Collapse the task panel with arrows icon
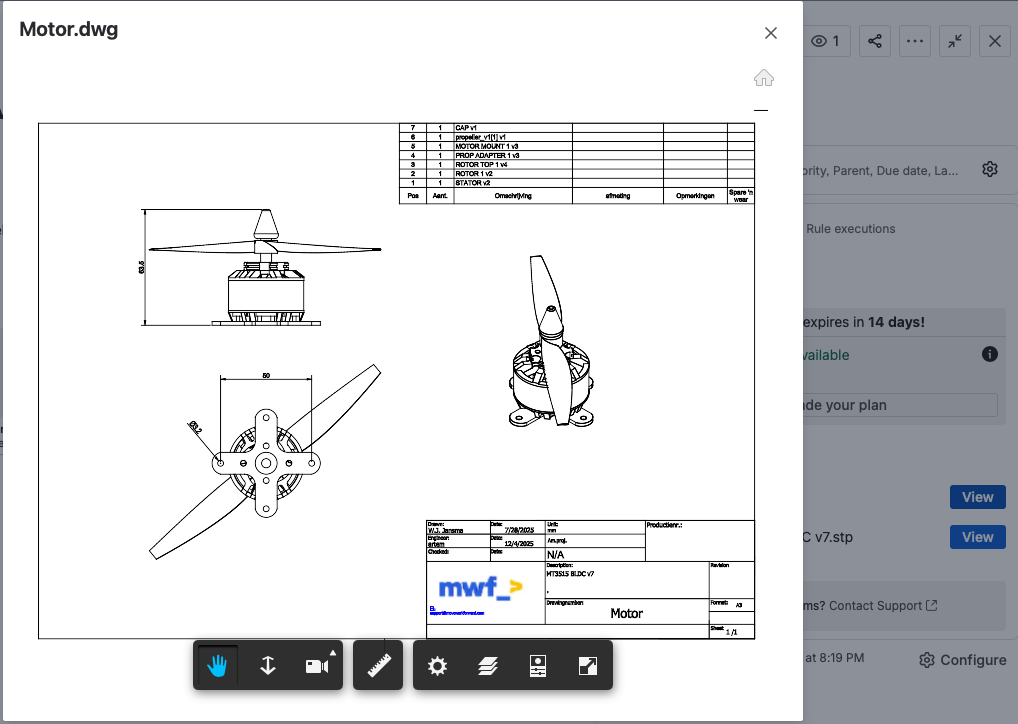This screenshot has height=724, width=1018. tap(956, 41)
